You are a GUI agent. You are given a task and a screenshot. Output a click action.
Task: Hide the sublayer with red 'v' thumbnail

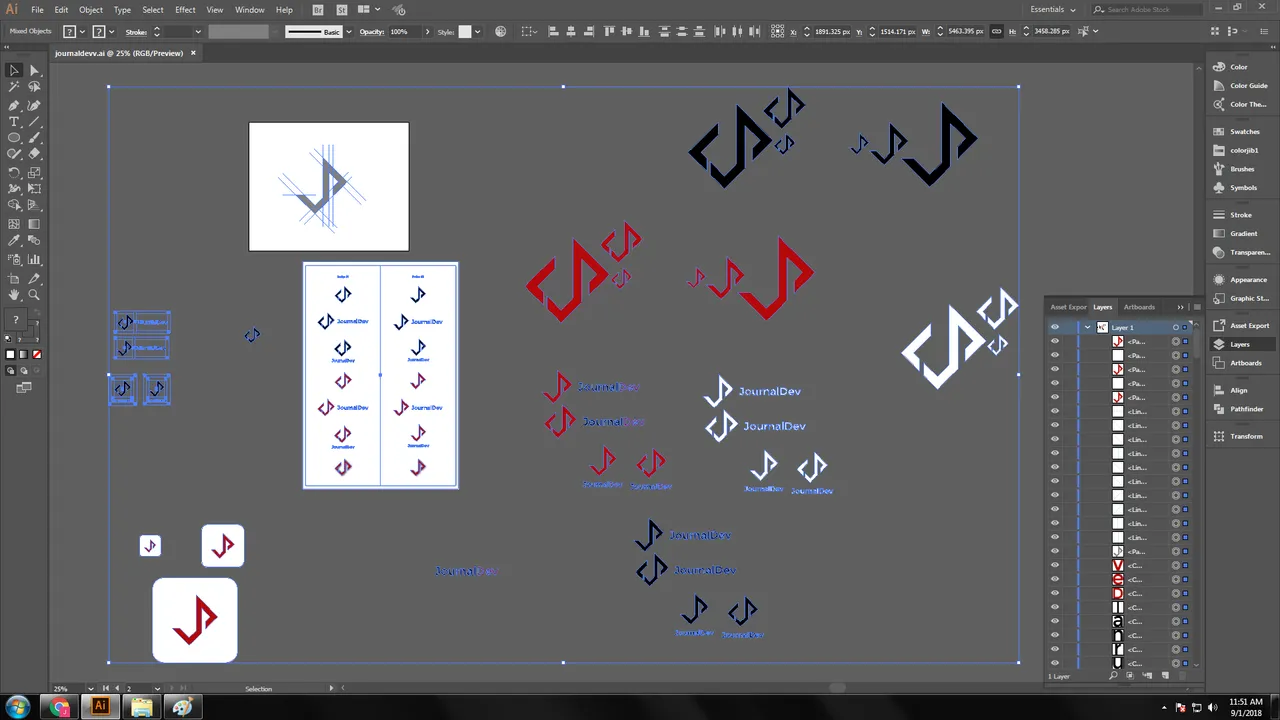click(x=1054, y=565)
